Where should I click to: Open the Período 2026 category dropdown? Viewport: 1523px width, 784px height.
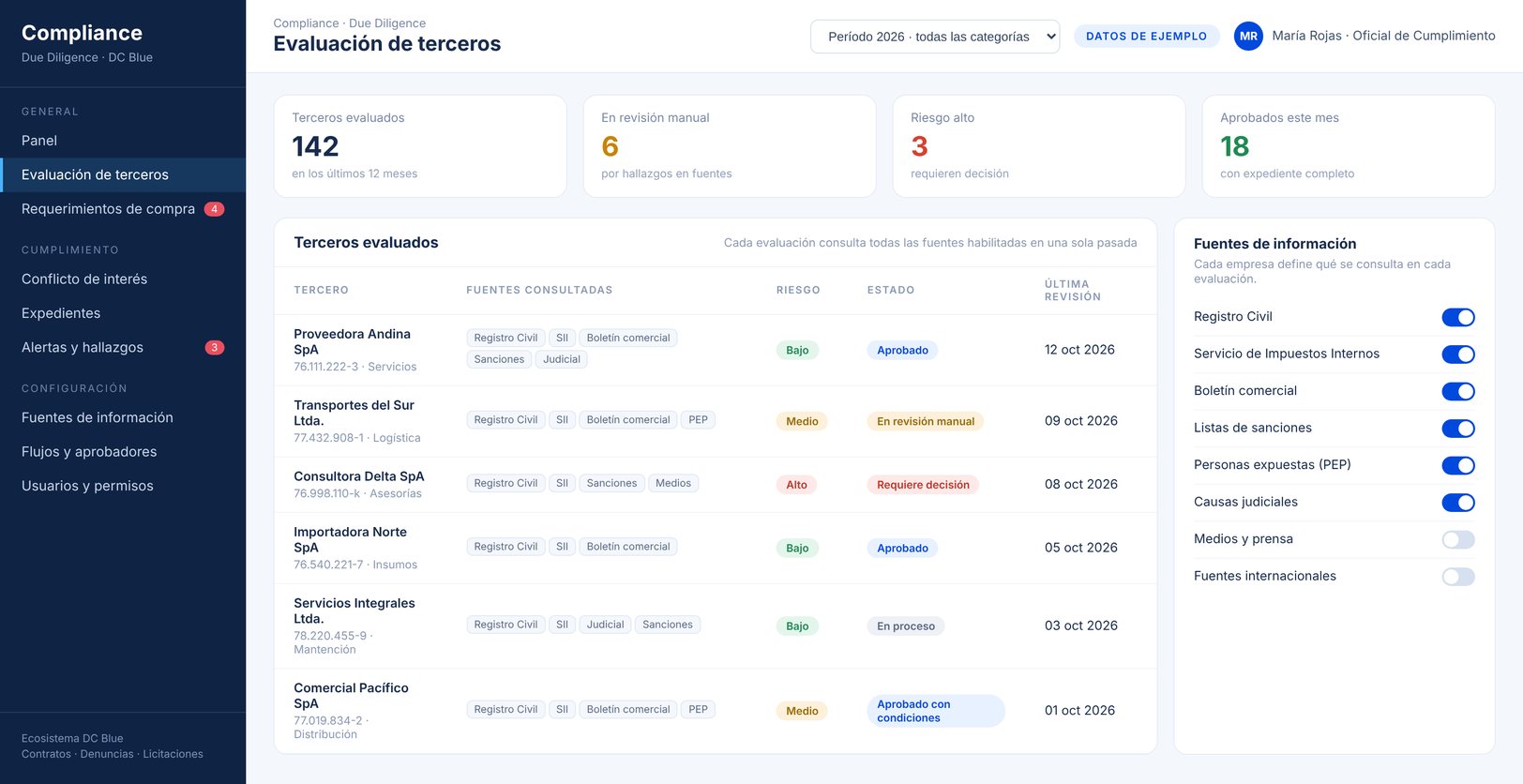point(935,37)
